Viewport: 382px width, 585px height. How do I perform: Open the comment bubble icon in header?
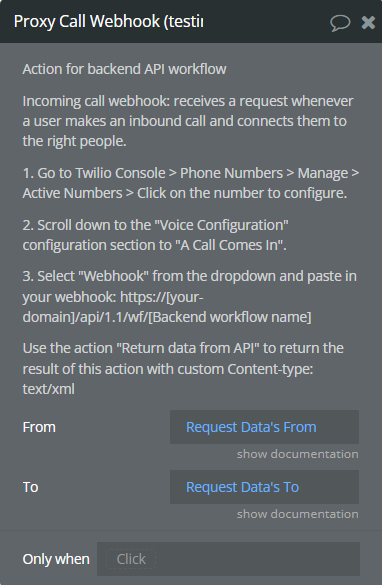click(x=340, y=23)
